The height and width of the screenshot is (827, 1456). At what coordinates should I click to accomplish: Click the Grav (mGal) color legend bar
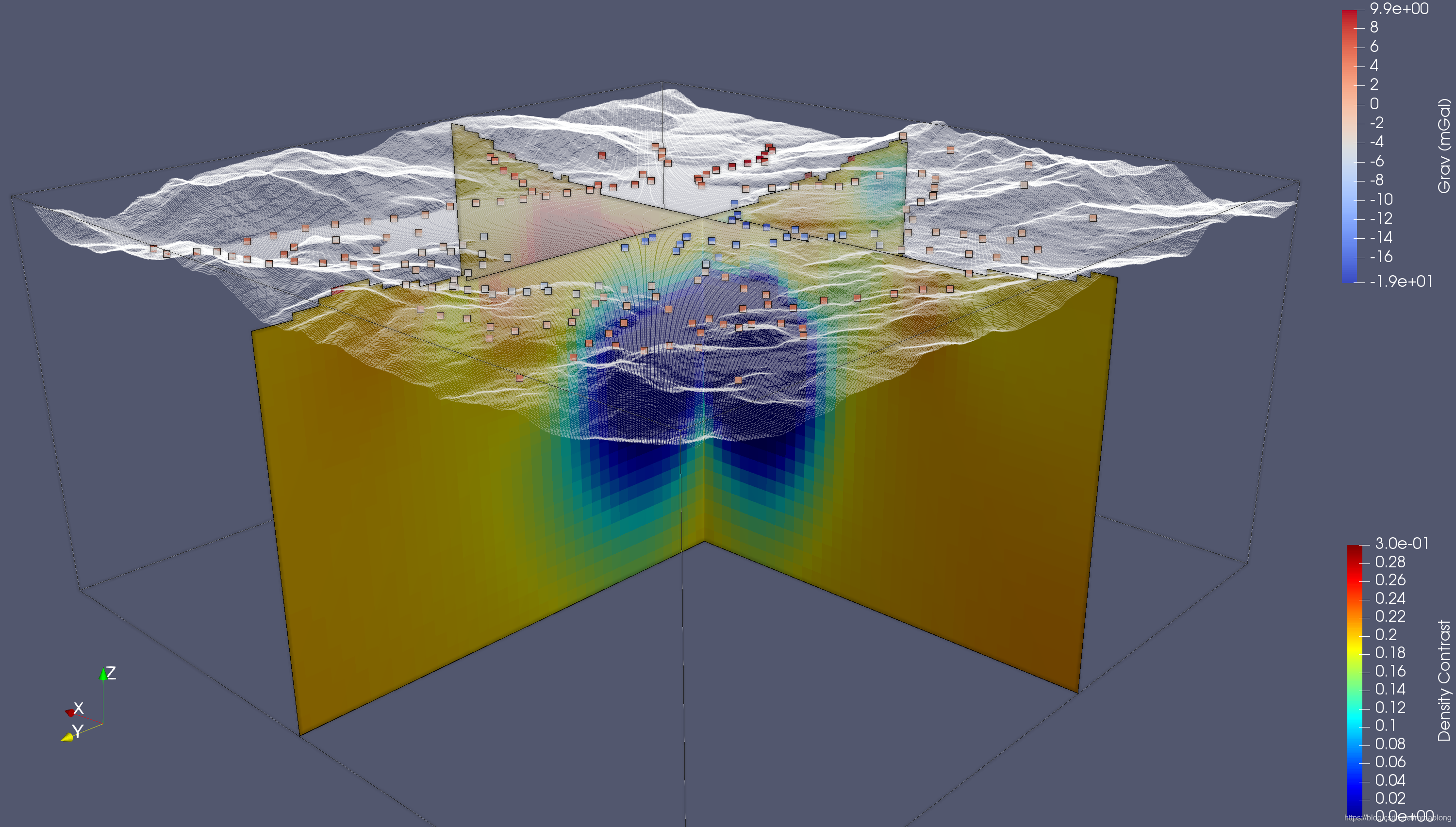pos(1349,146)
